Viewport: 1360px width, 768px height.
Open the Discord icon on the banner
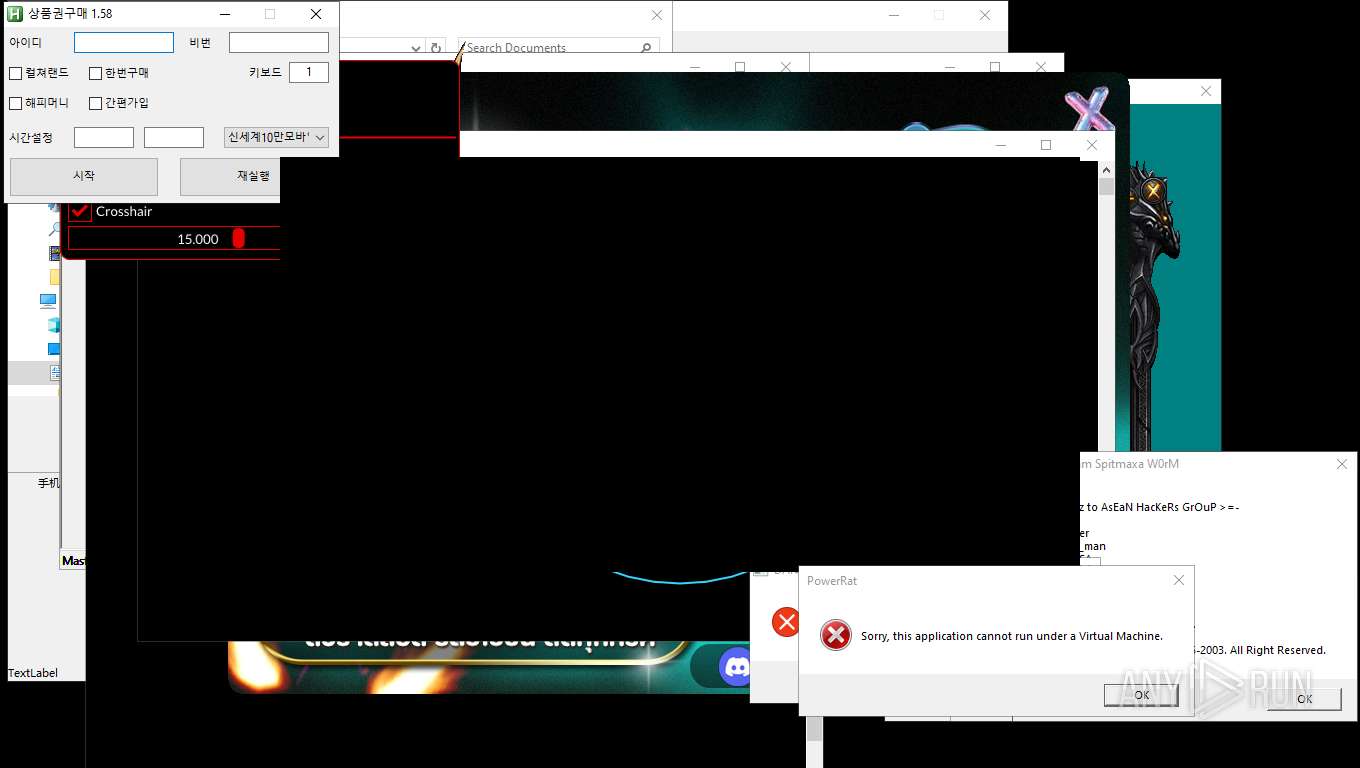coord(736,666)
